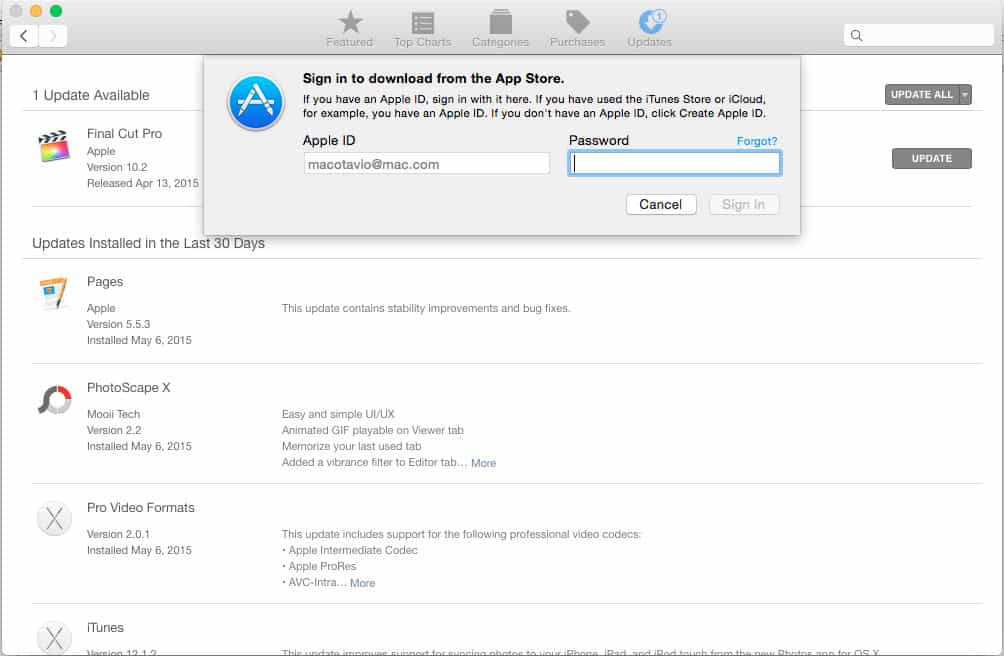Screen dimensions: 1004x656
Task: Click the PhotoScape X 'Mooii Tech' developer name
Action: [113, 415]
